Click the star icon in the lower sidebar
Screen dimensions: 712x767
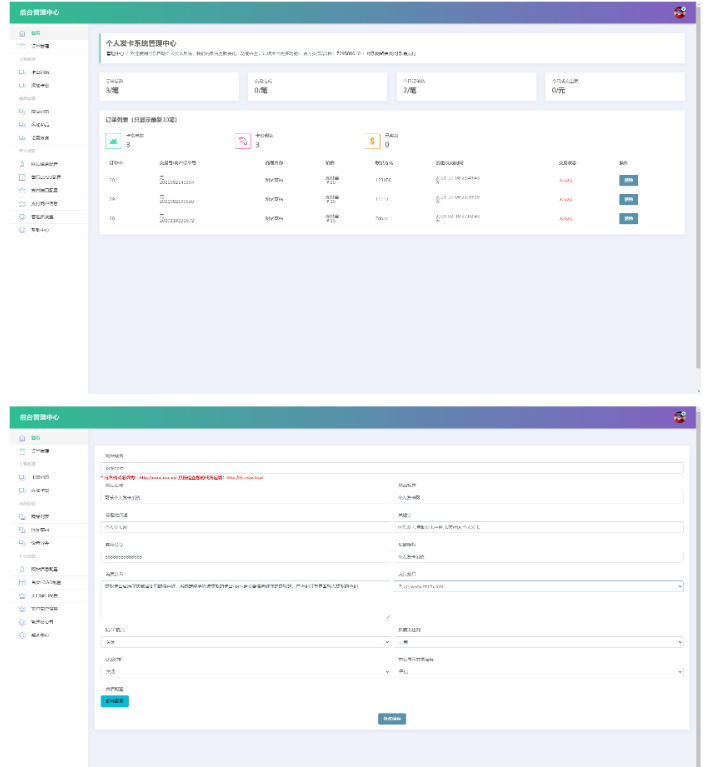pos(23,595)
